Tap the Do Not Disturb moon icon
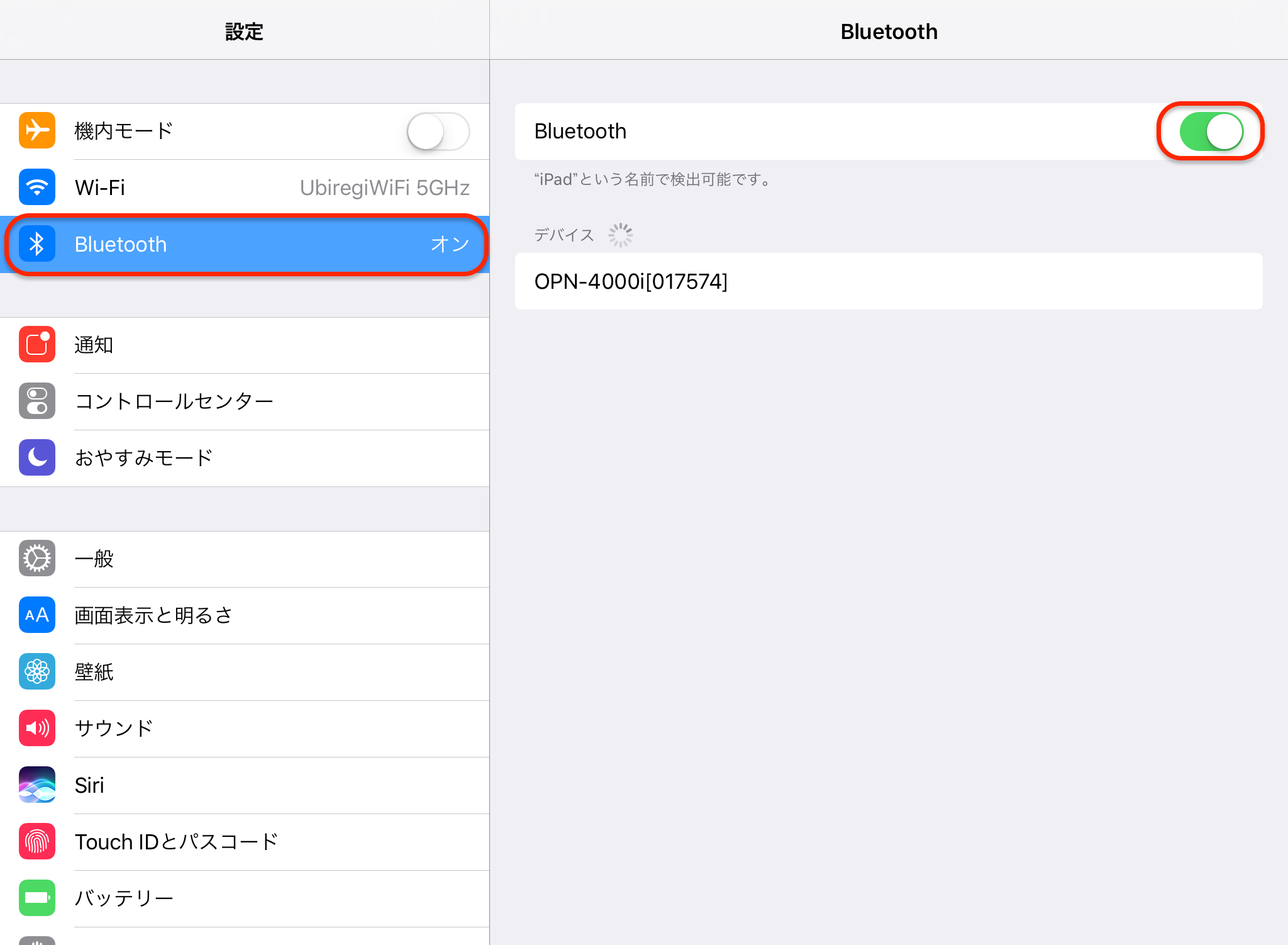 pos(37,458)
